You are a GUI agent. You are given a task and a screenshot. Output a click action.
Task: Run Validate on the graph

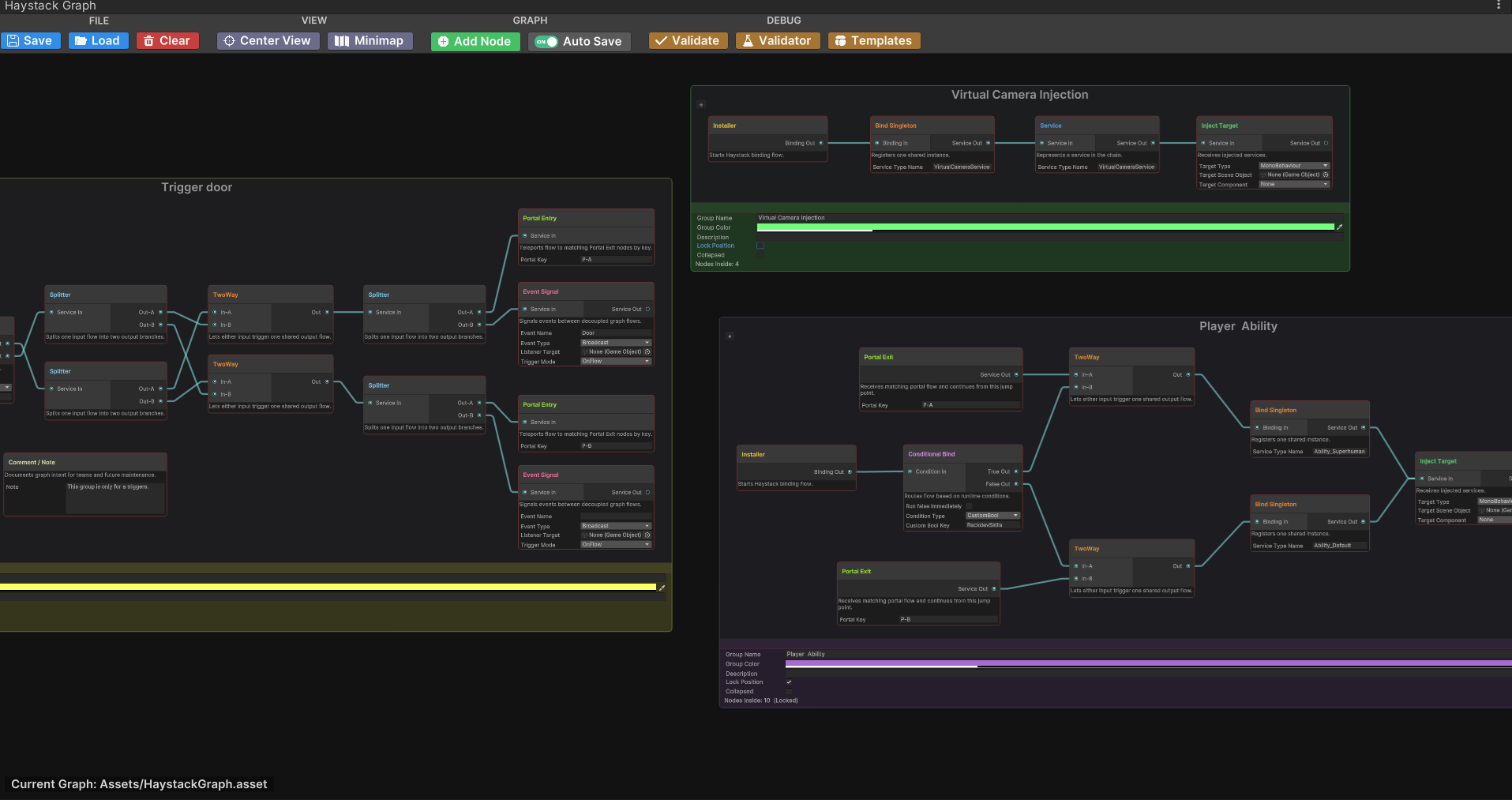[x=688, y=41]
